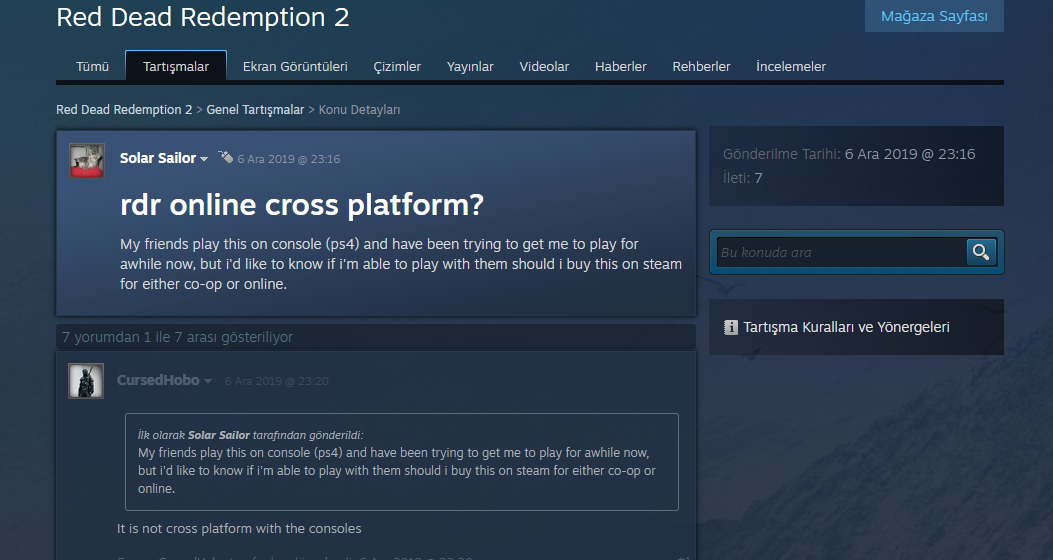Expand the dropdown arrow next to CursedHobo

pyautogui.click(x=208, y=381)
